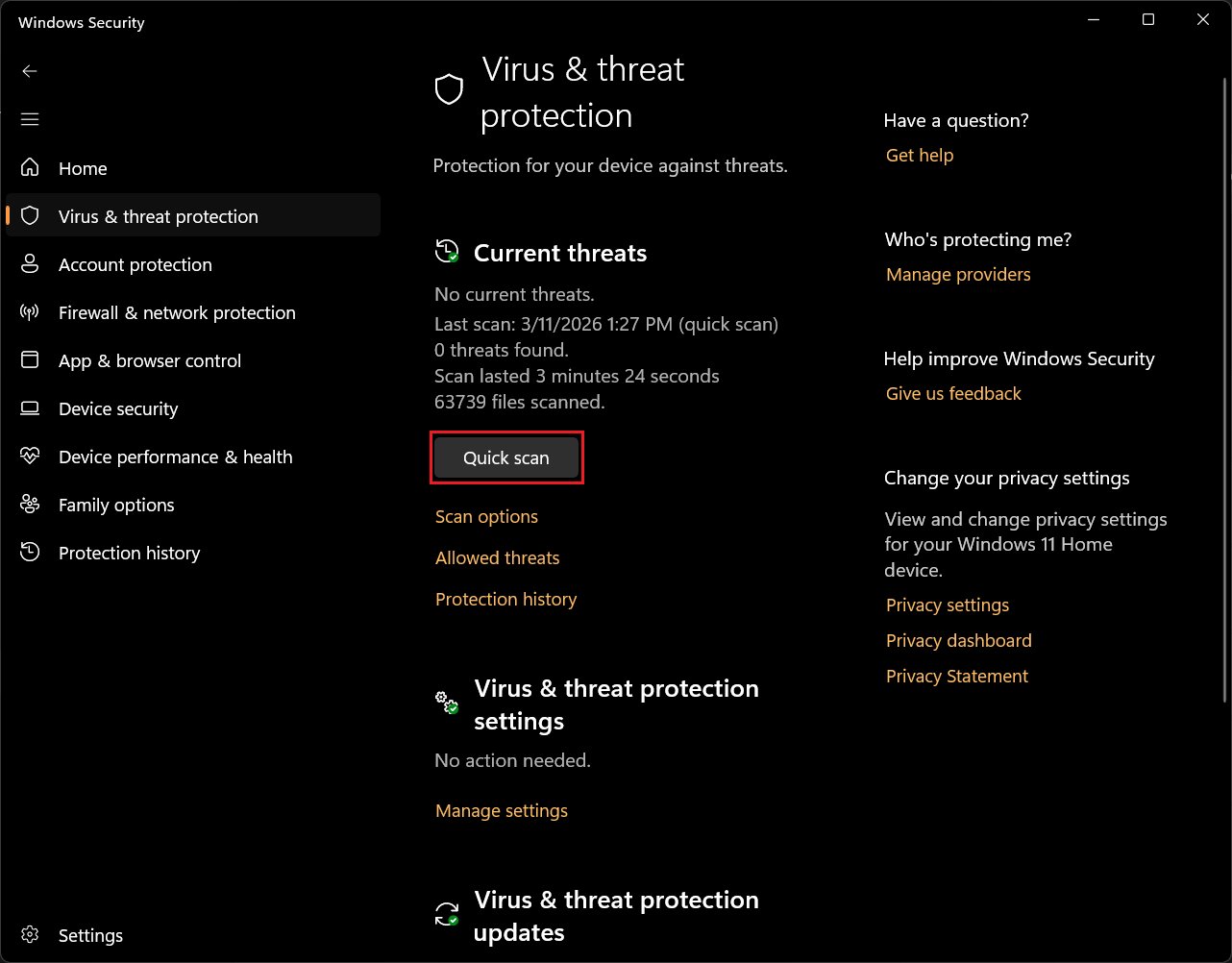Click the back arrow icon
This screenshot has width=1232, height=963.
coord(30,71)
